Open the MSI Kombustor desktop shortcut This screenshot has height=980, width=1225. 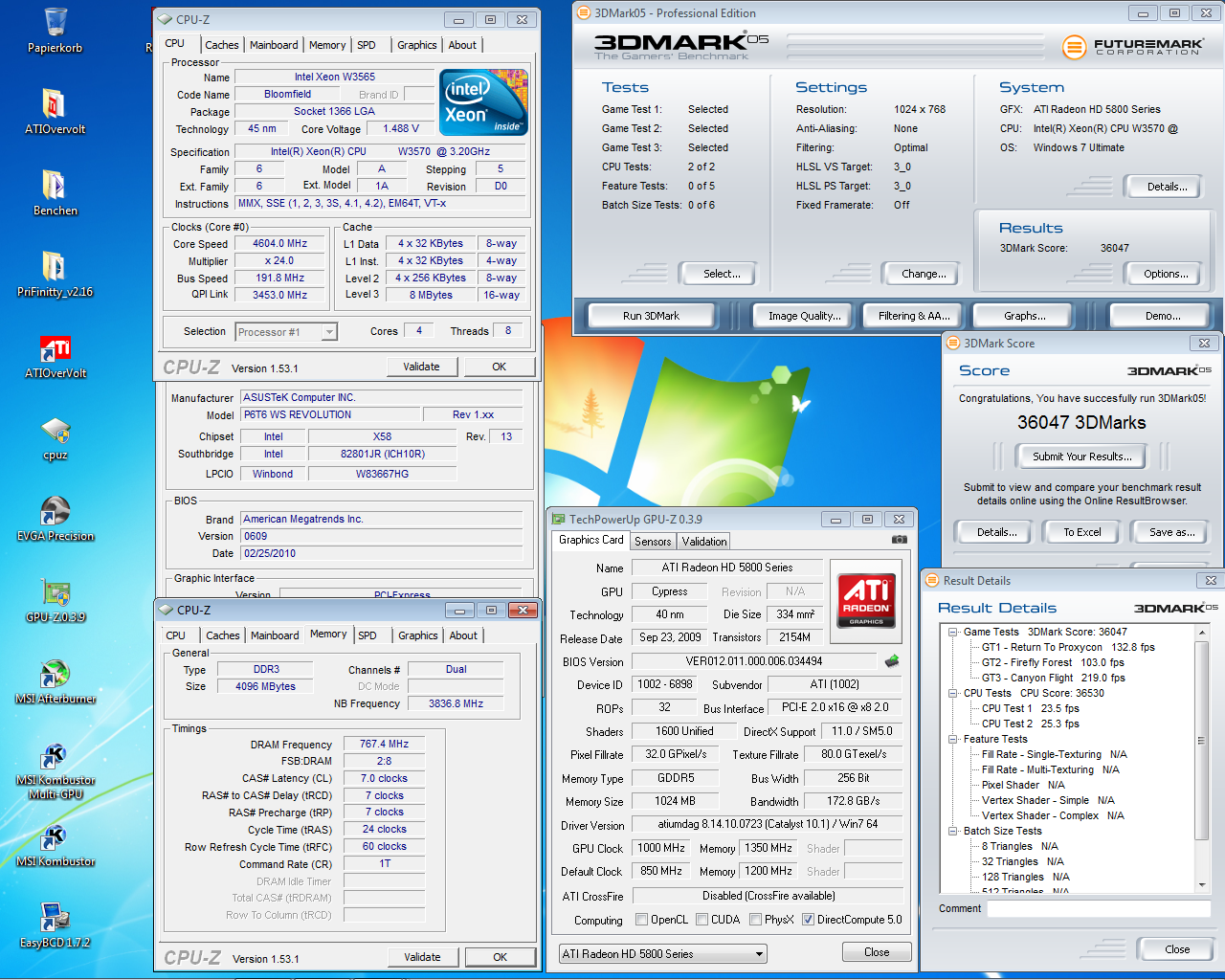tap(56, 845)
